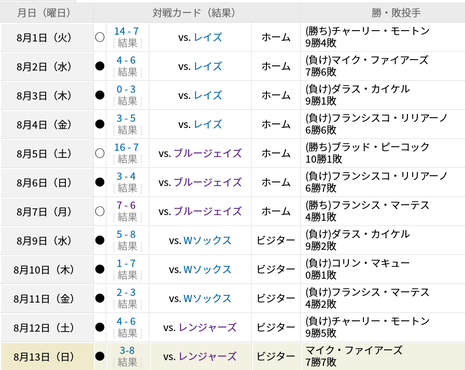This screenshot has width=465, height=370.
Task: Click レイズ team link on 8月1日 row
Action: click(208, 37)
